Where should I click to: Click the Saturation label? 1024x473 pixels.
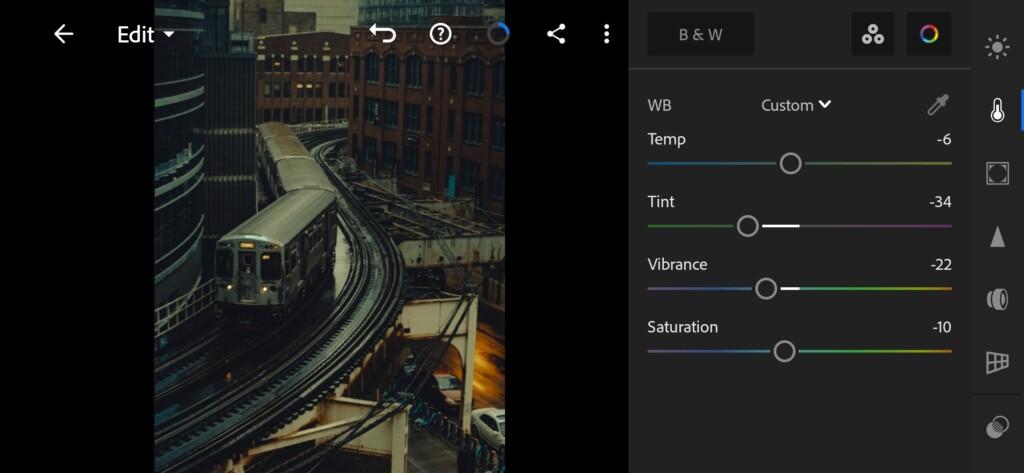(x=682, y=327)
